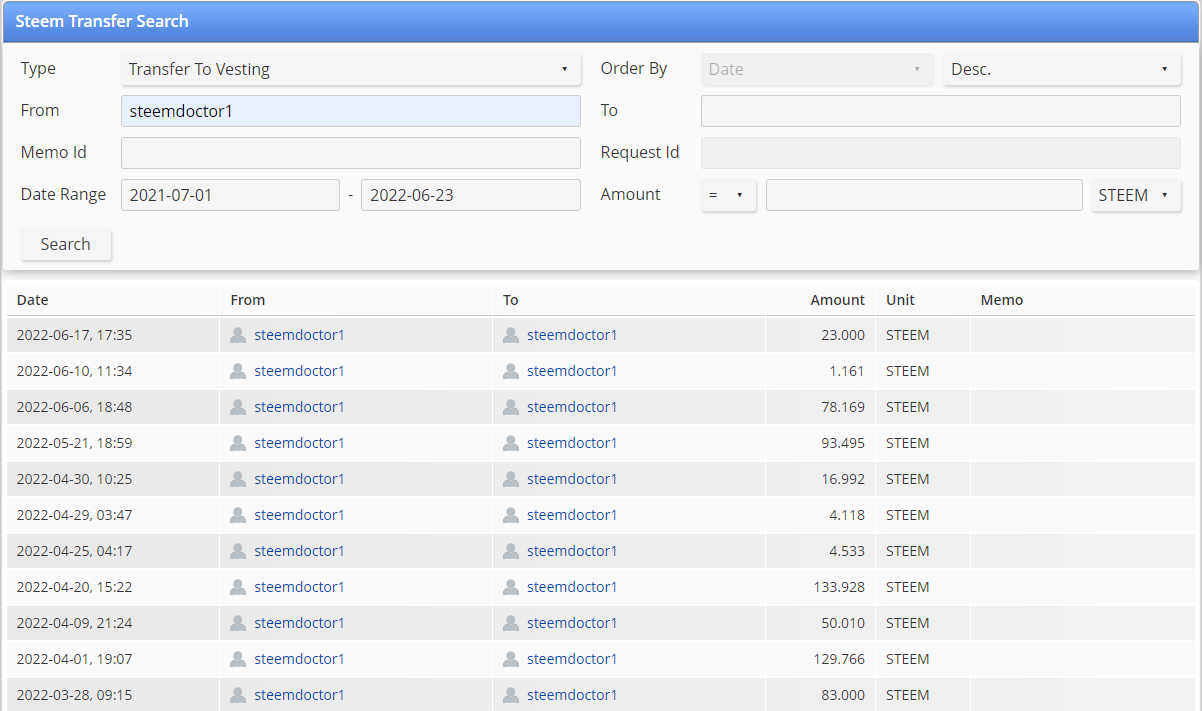Image resolution: width=1202 pixels, height=711 pixels.
Task: Click the amount 4.118
Action: click(847, 515)
